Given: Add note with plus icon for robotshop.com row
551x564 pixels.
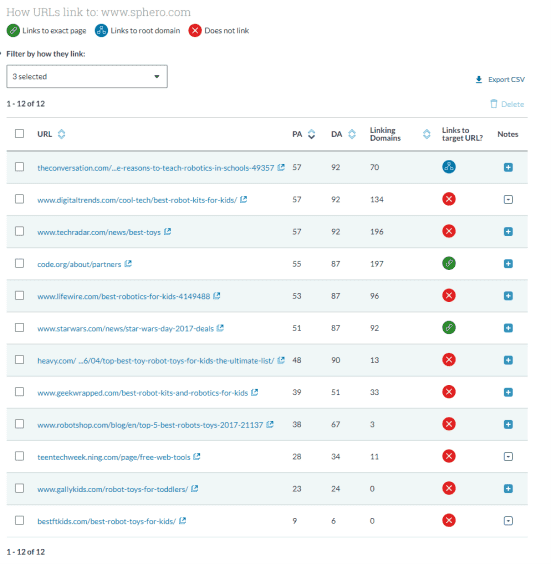Looking at the screenshot, I should coord(508,424).
